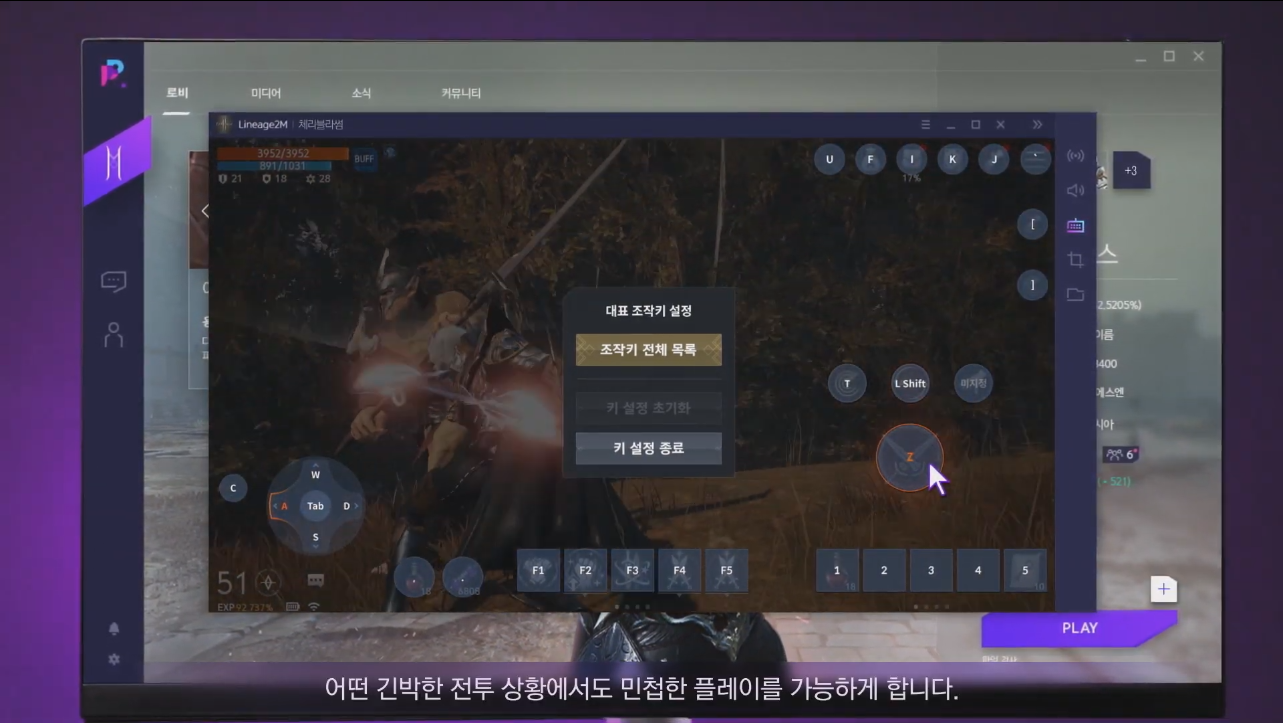The width and height of the screenshot is (1283, 723).
Task: Click the screenshot crop icon
Action: click(1075, 260)
